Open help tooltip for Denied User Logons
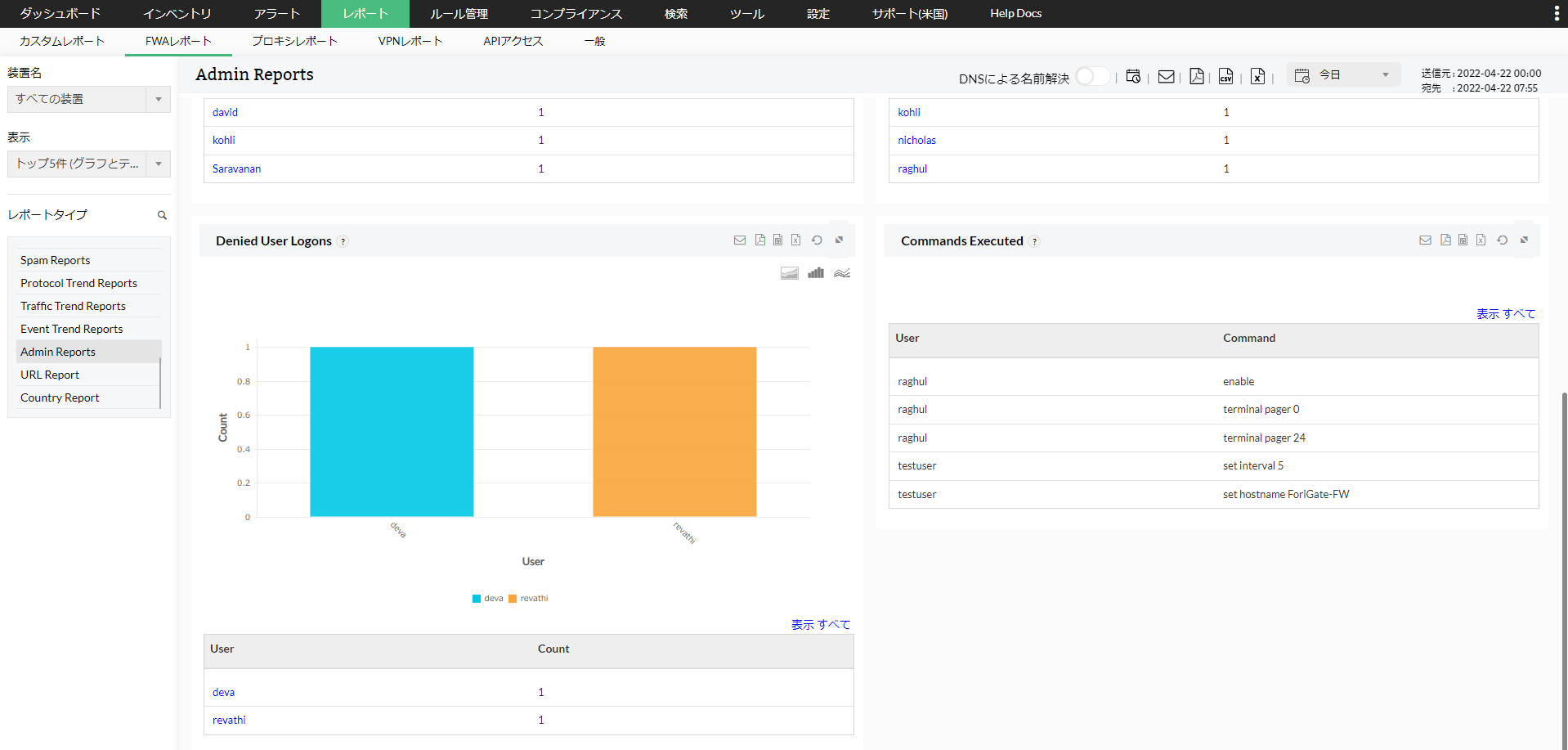 point(343,241)
